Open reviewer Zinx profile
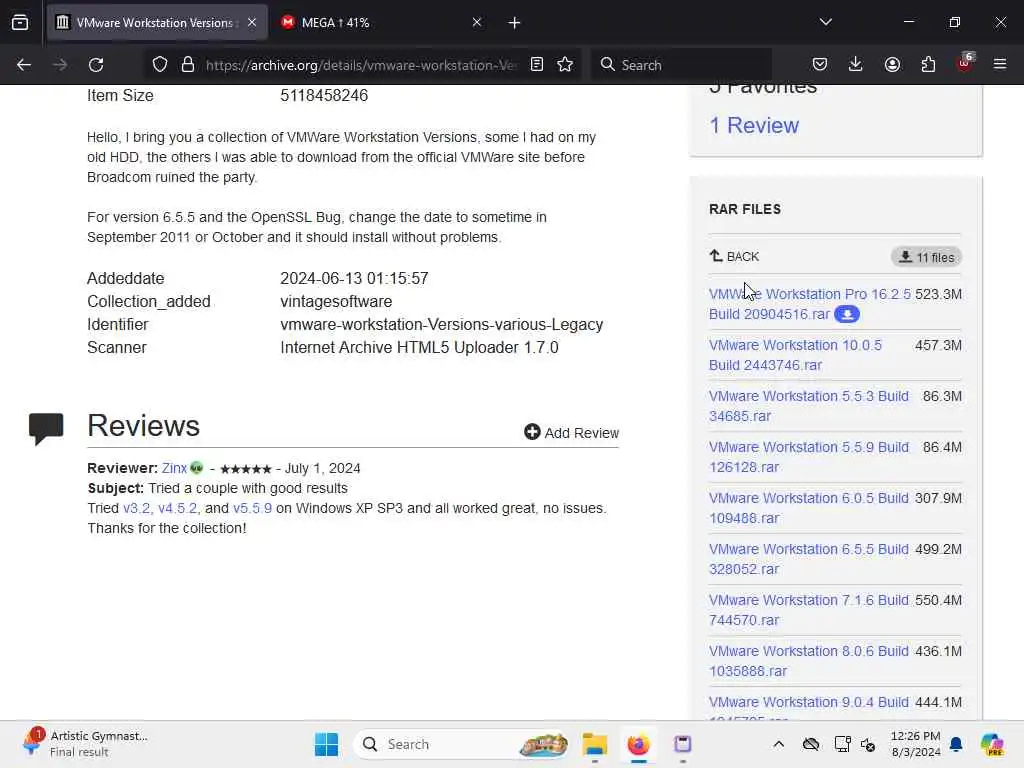The height and width of the screenshot is (768, 1024). point(174,468)
